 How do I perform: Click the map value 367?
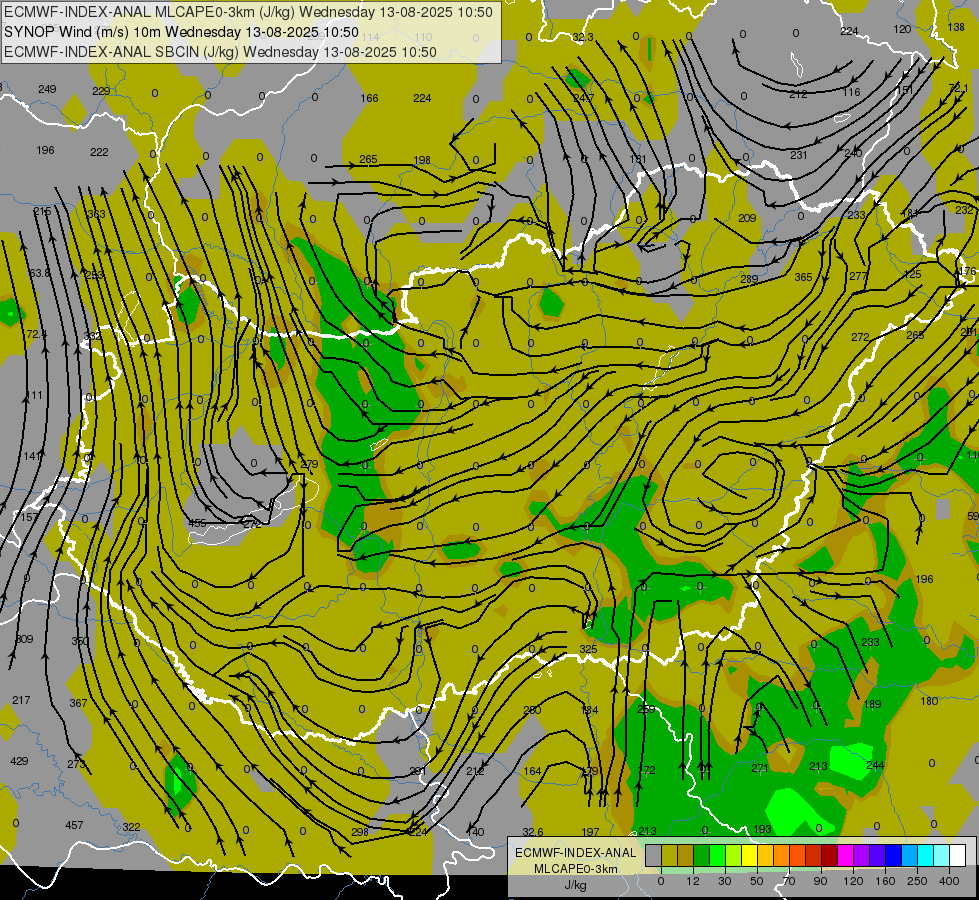point(78,703)
